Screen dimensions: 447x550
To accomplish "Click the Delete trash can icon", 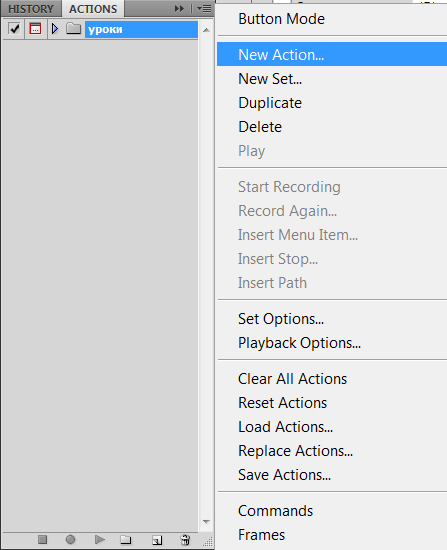I will point(185,539).
